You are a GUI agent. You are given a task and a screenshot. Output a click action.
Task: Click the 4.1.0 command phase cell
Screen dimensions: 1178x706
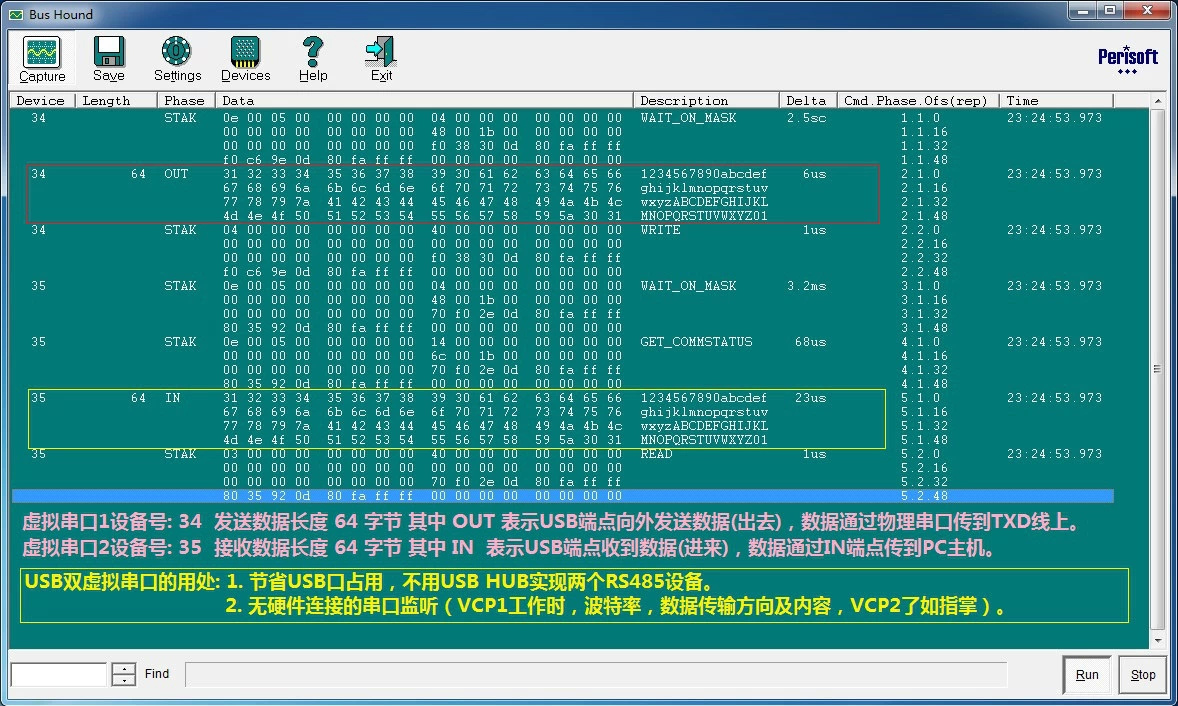[x=920, y=342]
